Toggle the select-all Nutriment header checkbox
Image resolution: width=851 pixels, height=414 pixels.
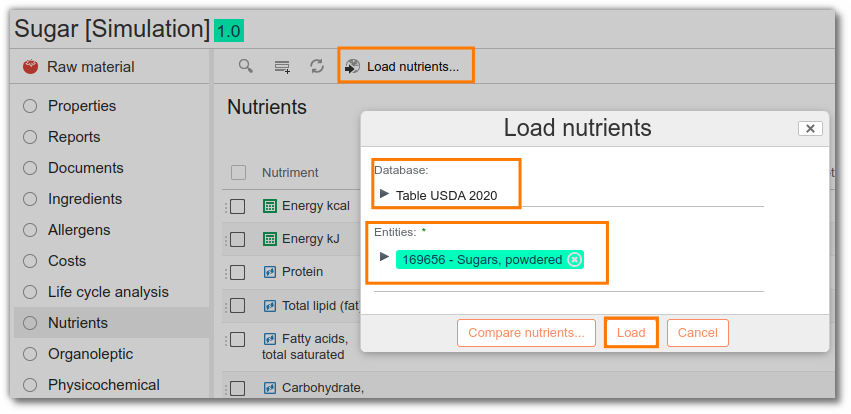point(238,173)
